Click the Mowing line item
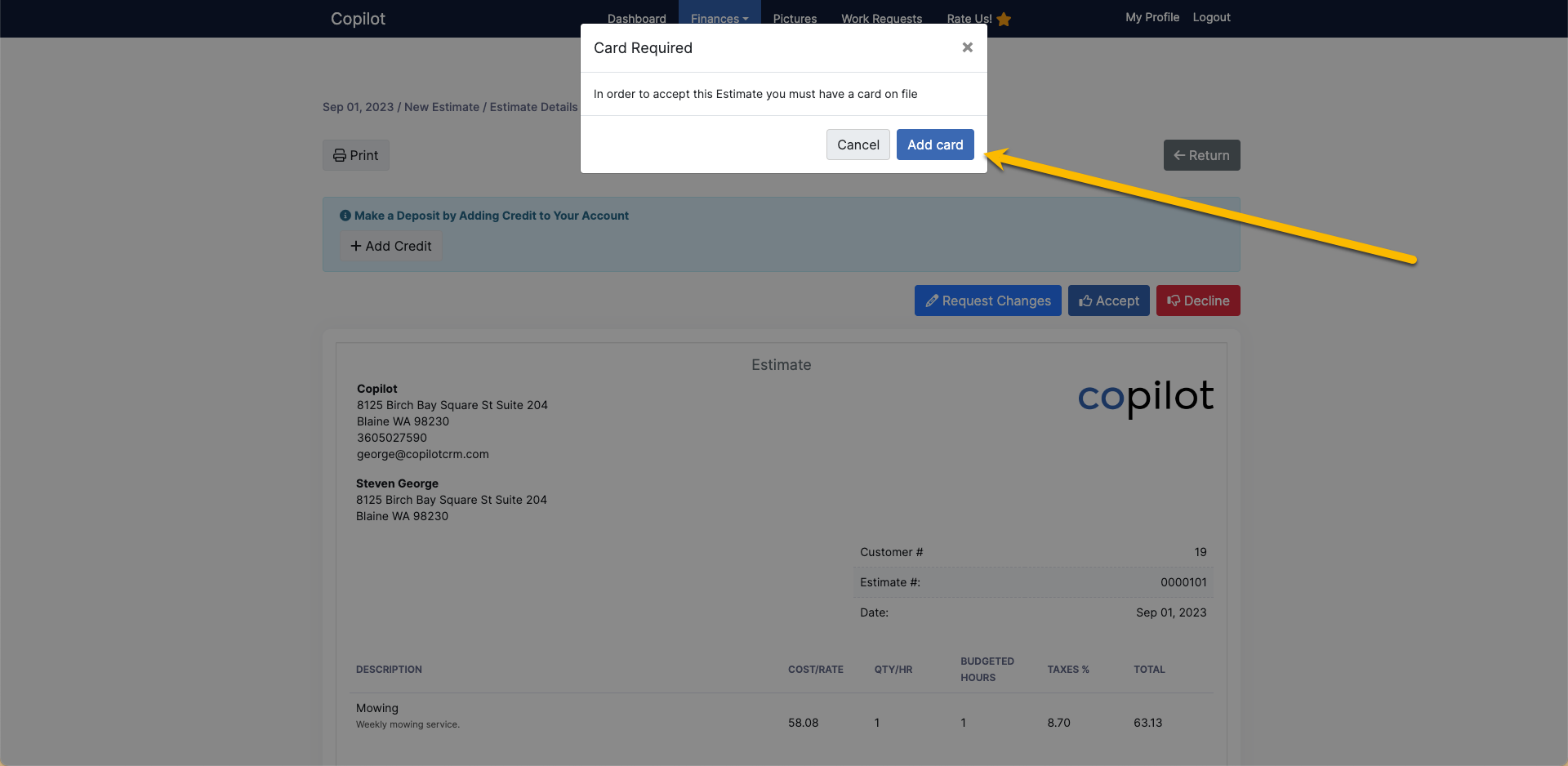 tap(377, 708)
